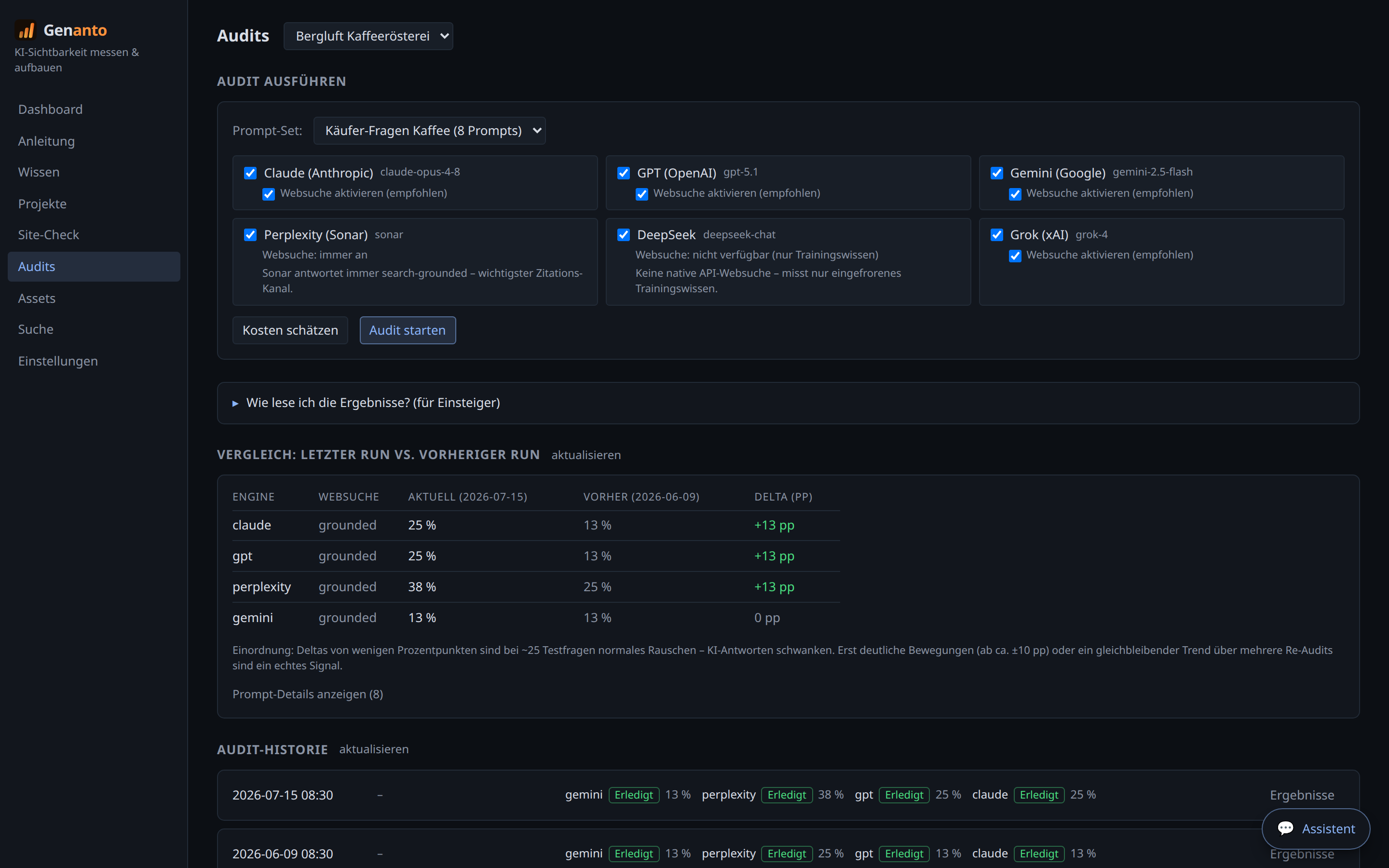
Task: Open the Bergluft Kaffeerösterei project dropdown
Action: point(368,36)
